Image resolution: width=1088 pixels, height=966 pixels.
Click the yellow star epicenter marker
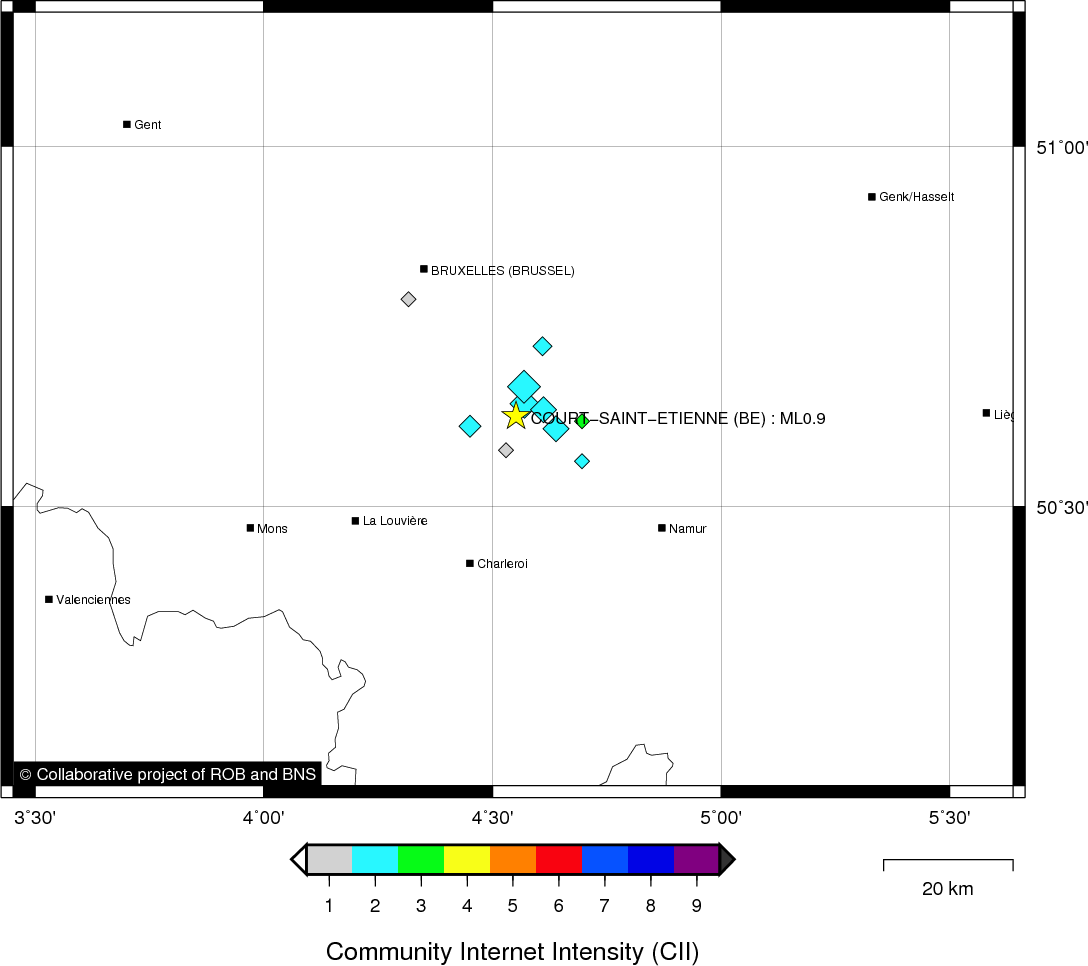(515, 416)
